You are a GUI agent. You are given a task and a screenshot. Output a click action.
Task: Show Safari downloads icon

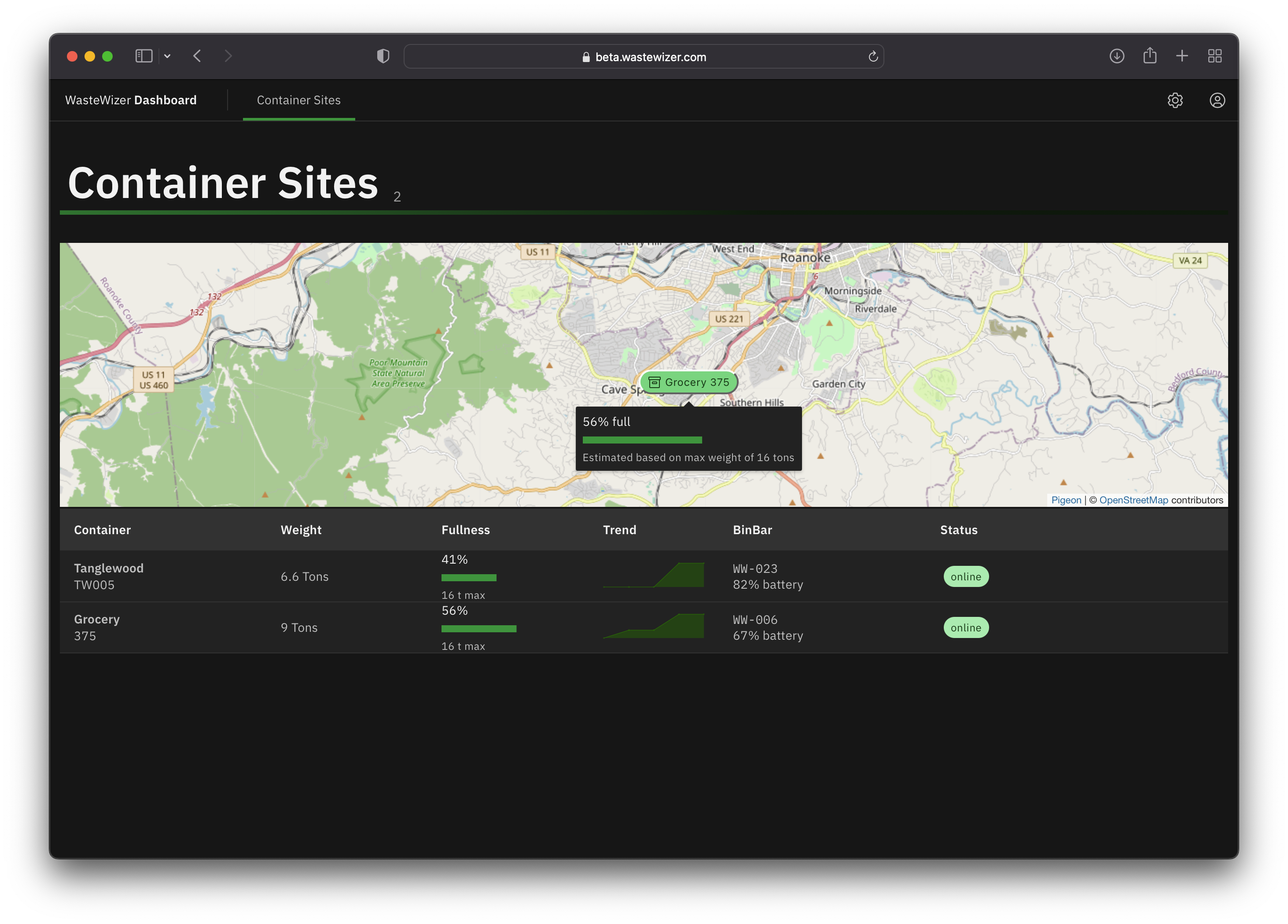pos(1116,56)
